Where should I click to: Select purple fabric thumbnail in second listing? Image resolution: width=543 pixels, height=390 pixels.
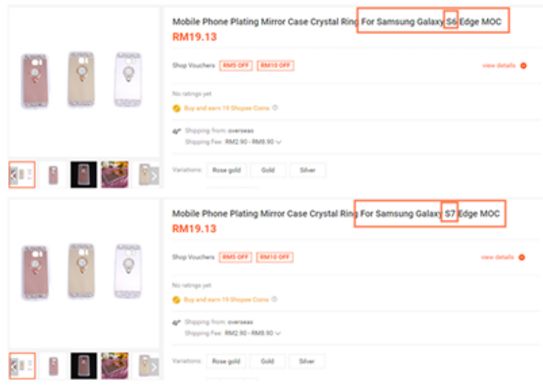click(x=115, y=366)
